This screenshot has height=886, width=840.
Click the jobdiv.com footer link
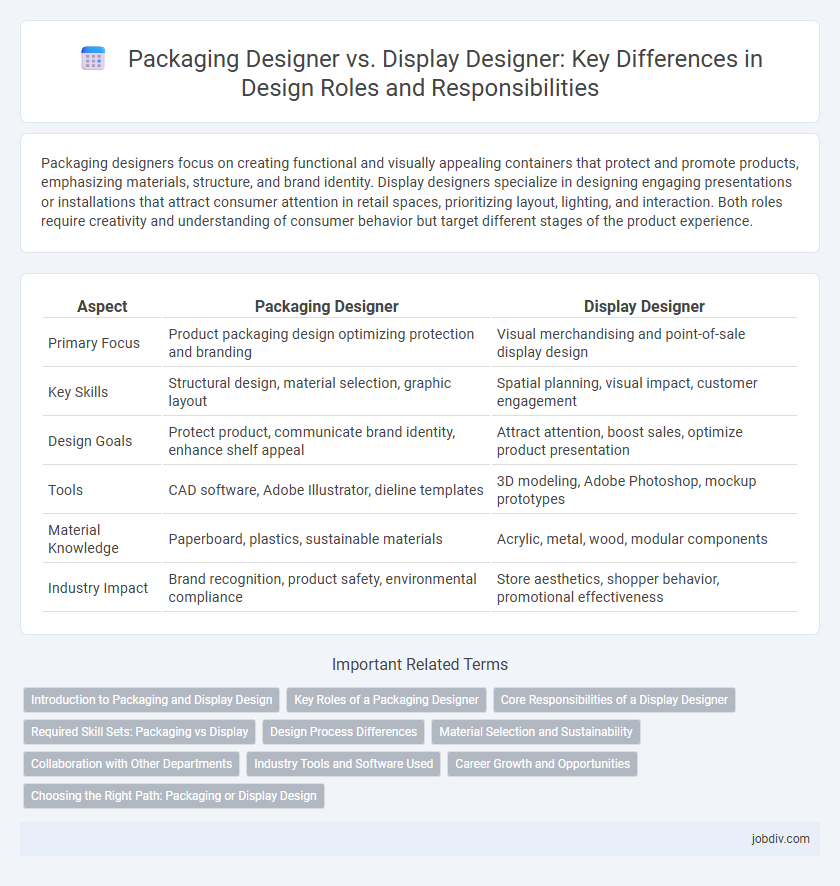pos(780,839)
